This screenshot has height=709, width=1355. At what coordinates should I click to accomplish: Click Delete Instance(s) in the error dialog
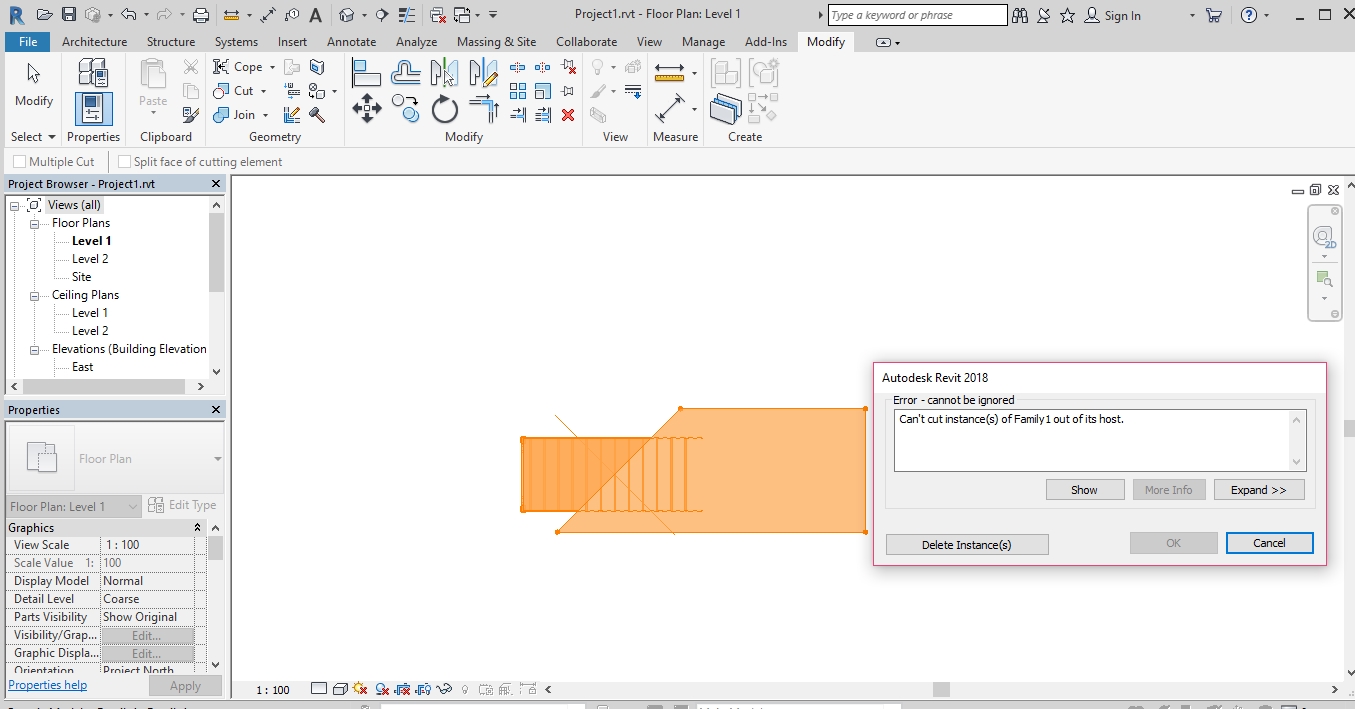[x=966, y=544]
